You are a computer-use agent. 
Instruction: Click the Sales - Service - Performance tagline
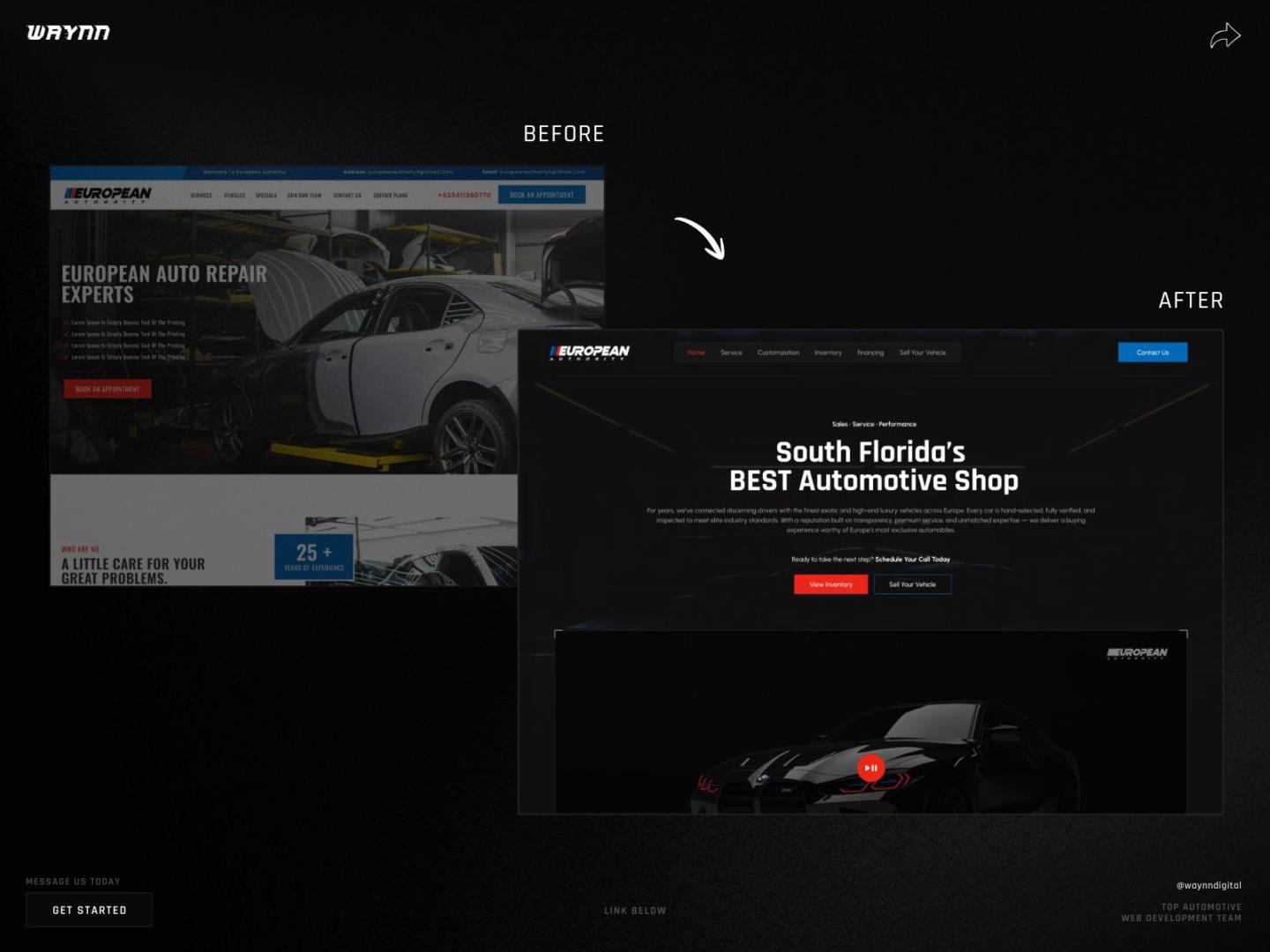click(874, 424)
